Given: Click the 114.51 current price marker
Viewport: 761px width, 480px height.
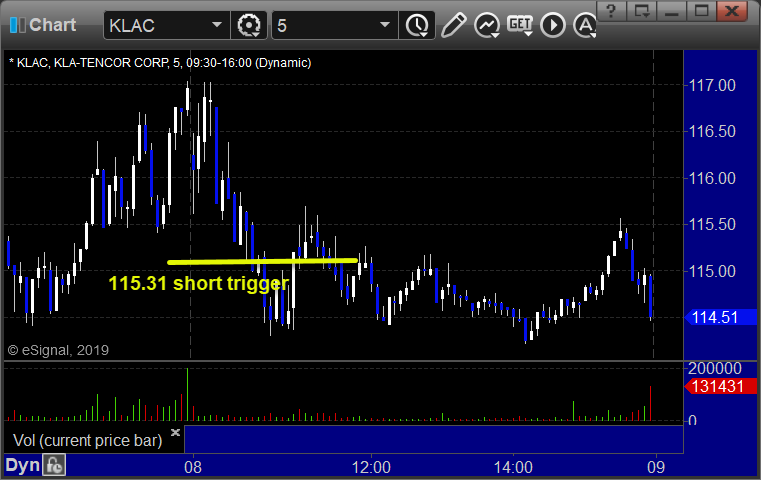Looking at the screenshot, I should point(720,317).
